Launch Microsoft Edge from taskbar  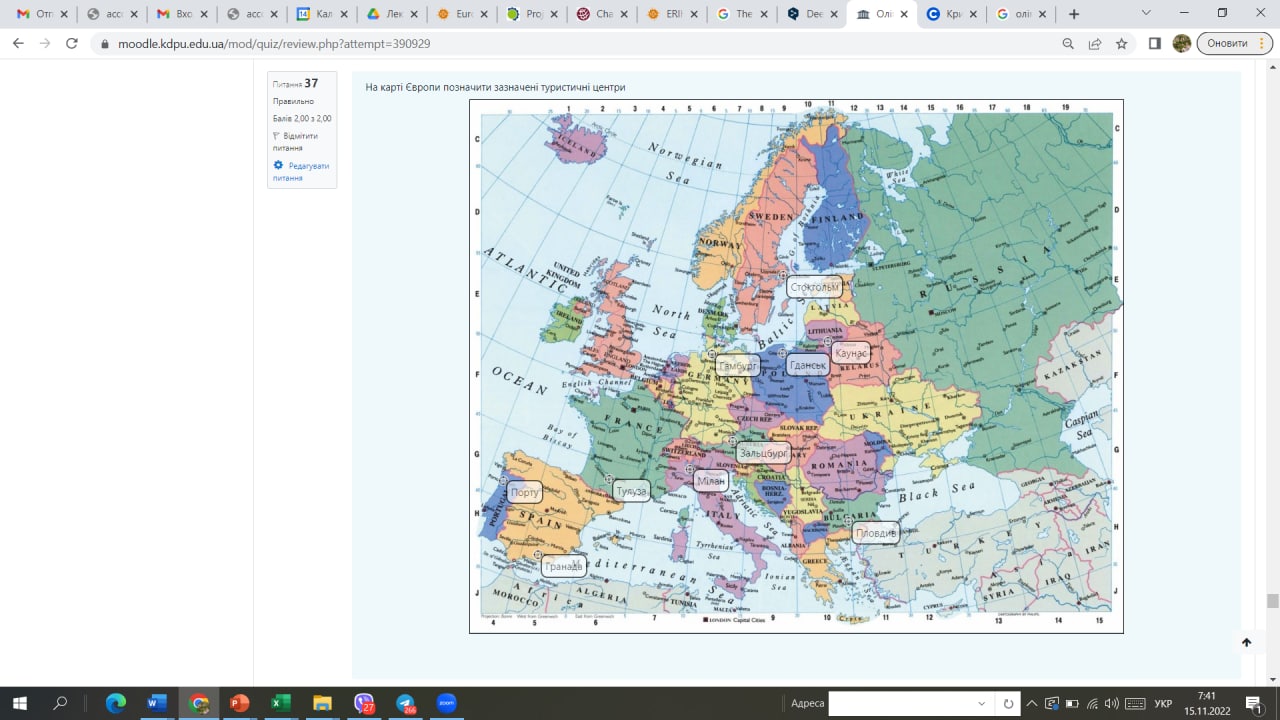coord(116,703)
